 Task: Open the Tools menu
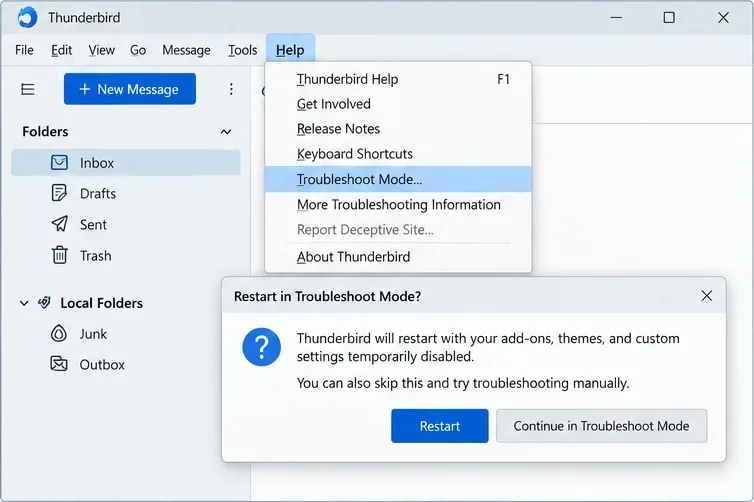(242, 50)
